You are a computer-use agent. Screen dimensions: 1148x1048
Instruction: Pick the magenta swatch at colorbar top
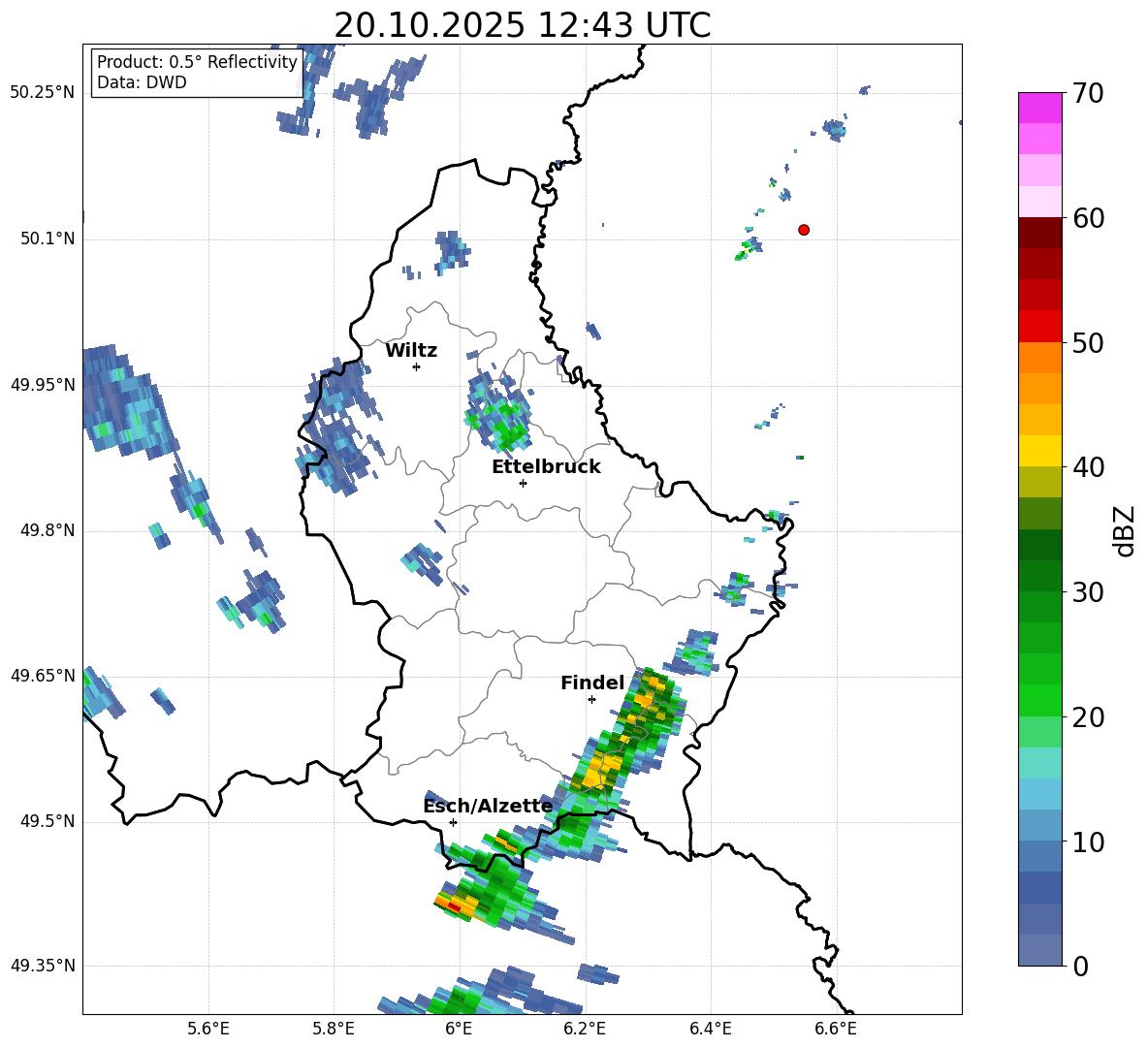[1039, 108]
